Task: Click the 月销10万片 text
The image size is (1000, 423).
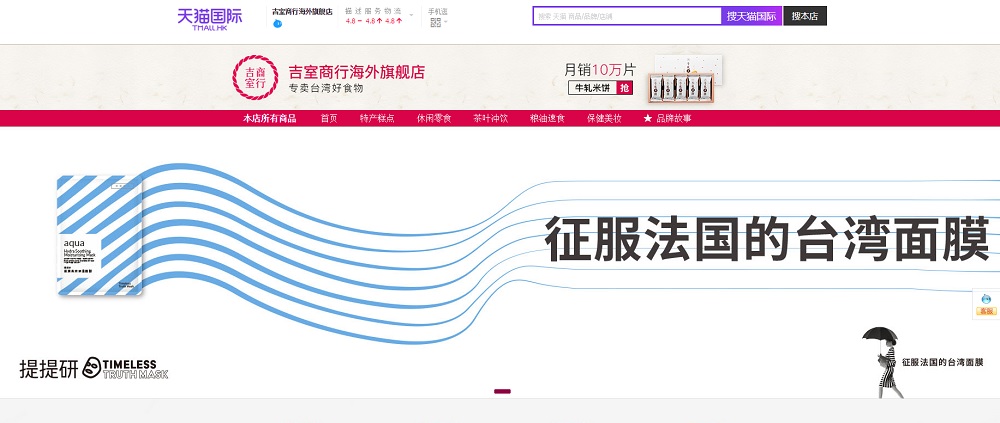Action: (599, 69)
